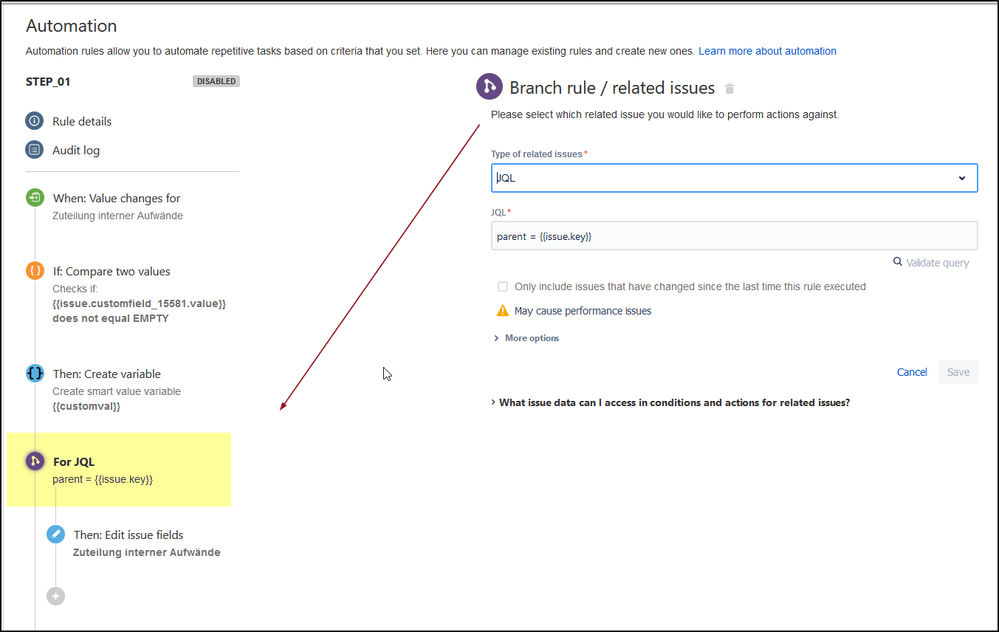
Task: Click the dropdown arrow next to JQL
Action: coord(962,178)
